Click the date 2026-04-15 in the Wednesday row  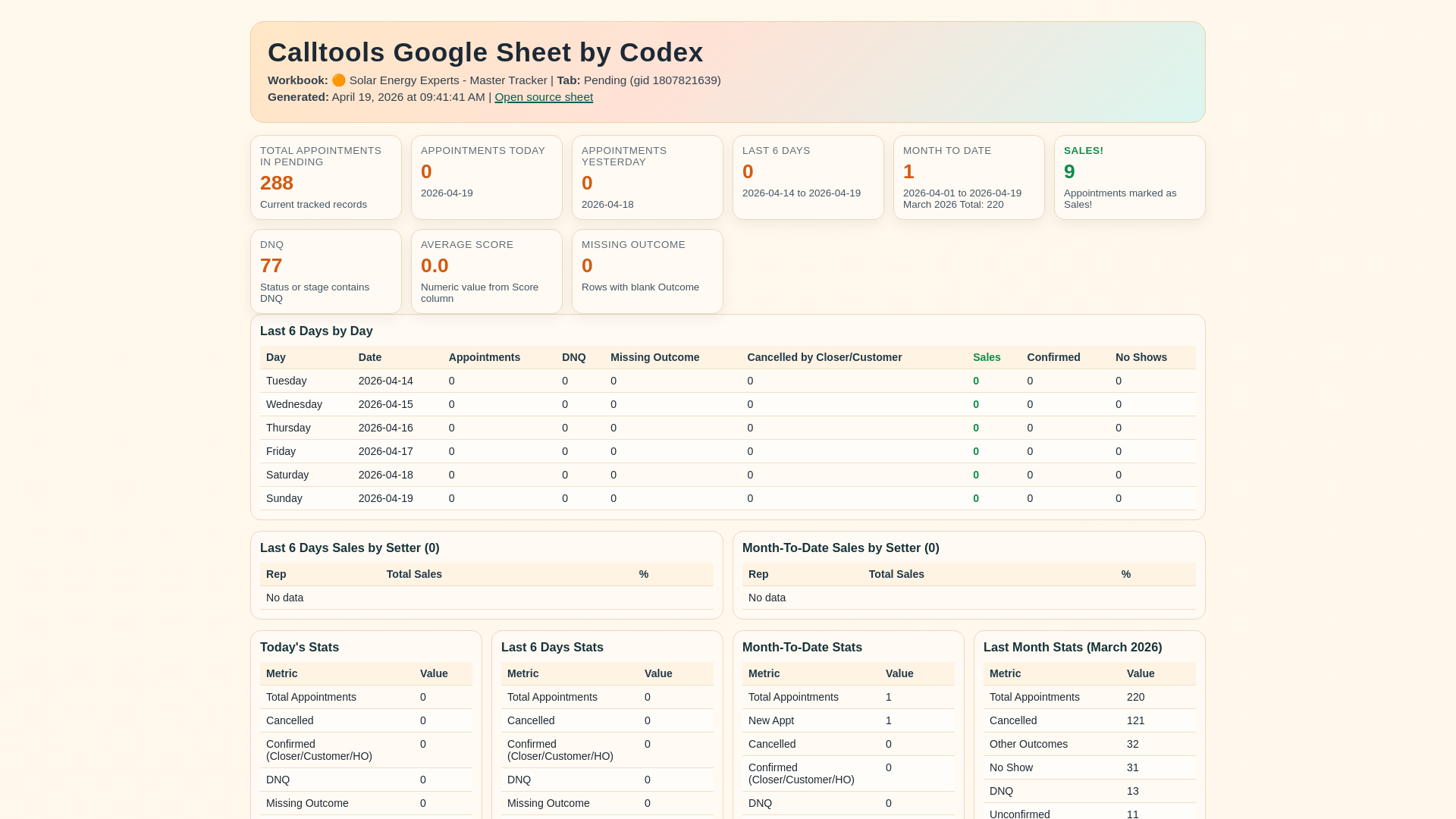(386, 404)
